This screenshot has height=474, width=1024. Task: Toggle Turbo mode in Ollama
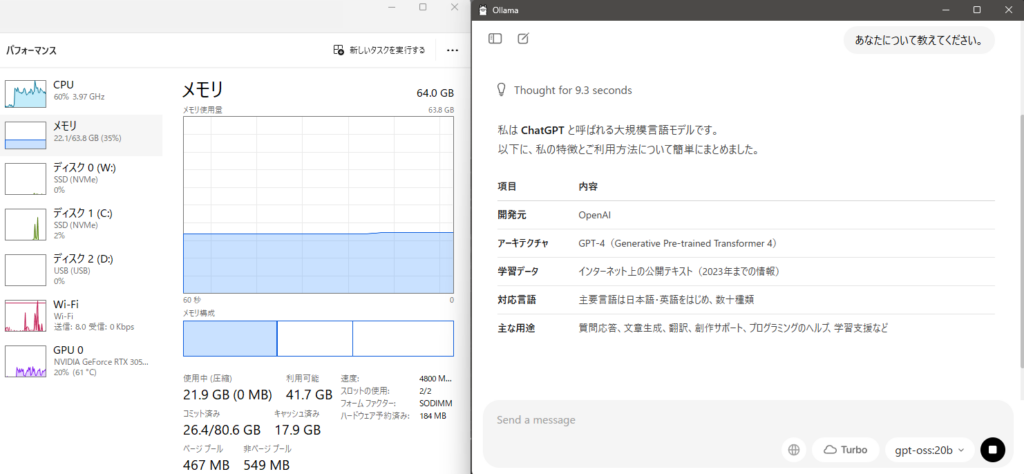(846, 449)
